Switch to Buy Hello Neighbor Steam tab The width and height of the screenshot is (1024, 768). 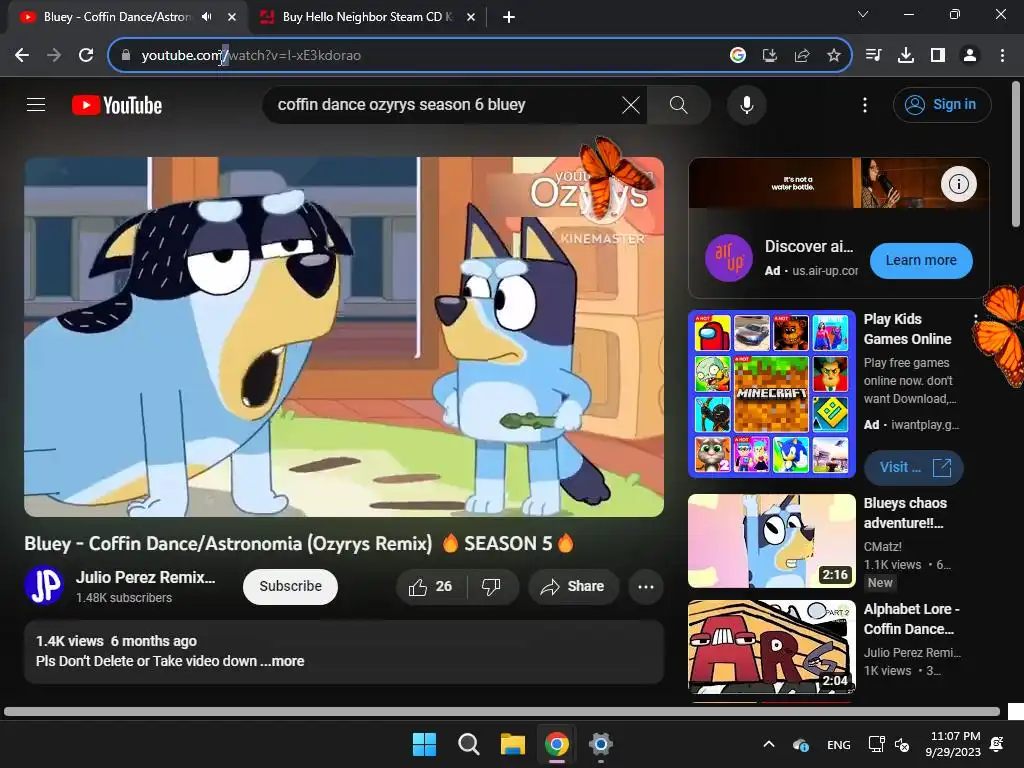368,17
